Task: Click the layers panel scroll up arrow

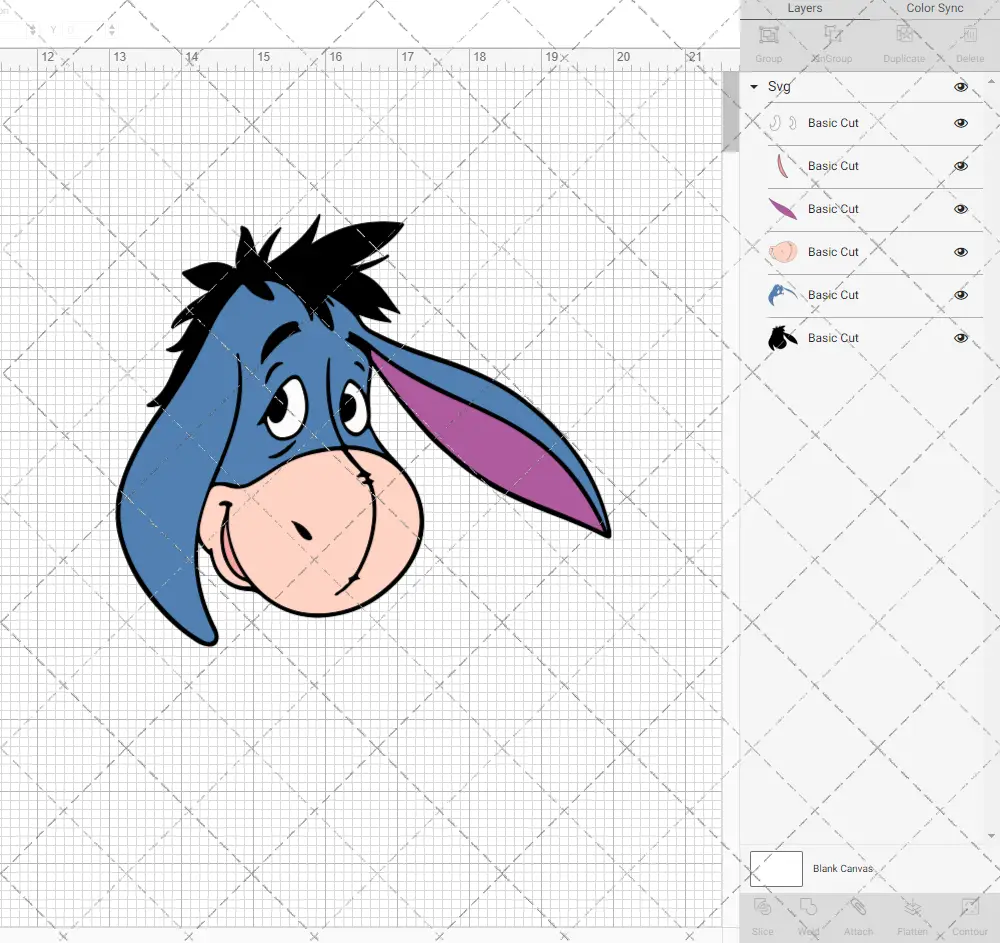Action: tap(990, 82)
